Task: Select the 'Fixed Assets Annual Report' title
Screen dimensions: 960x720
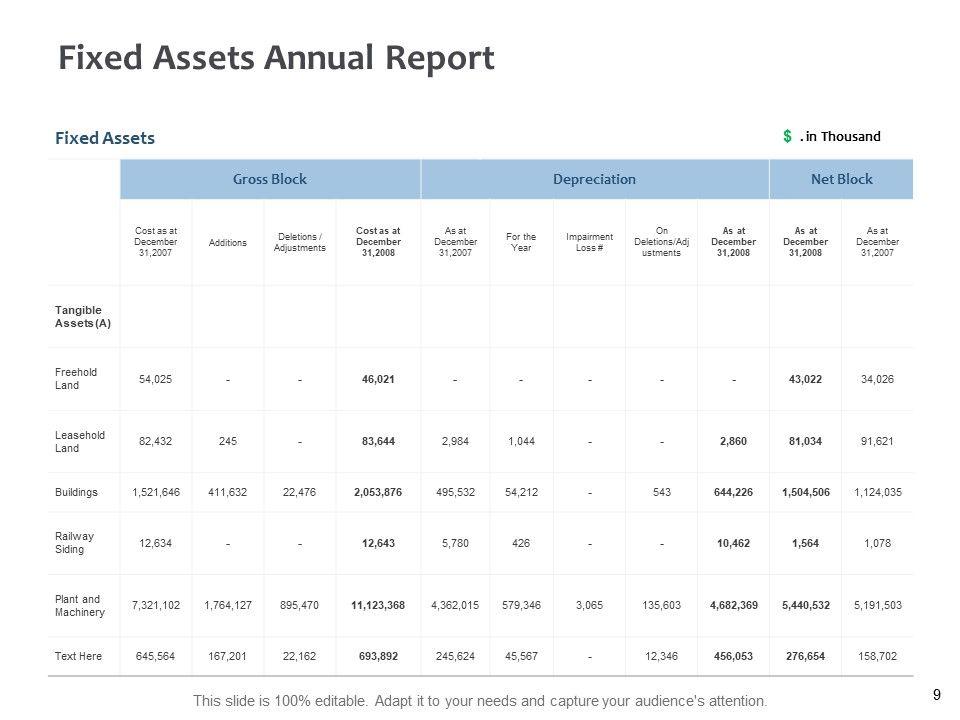Action: tap(276, 59)
